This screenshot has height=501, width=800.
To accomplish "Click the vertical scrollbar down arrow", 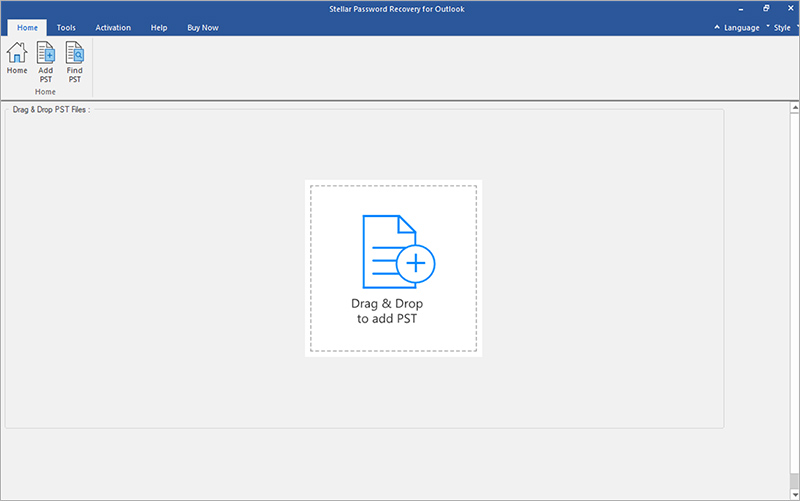I will pyautogui.click(x=795, y=495).
